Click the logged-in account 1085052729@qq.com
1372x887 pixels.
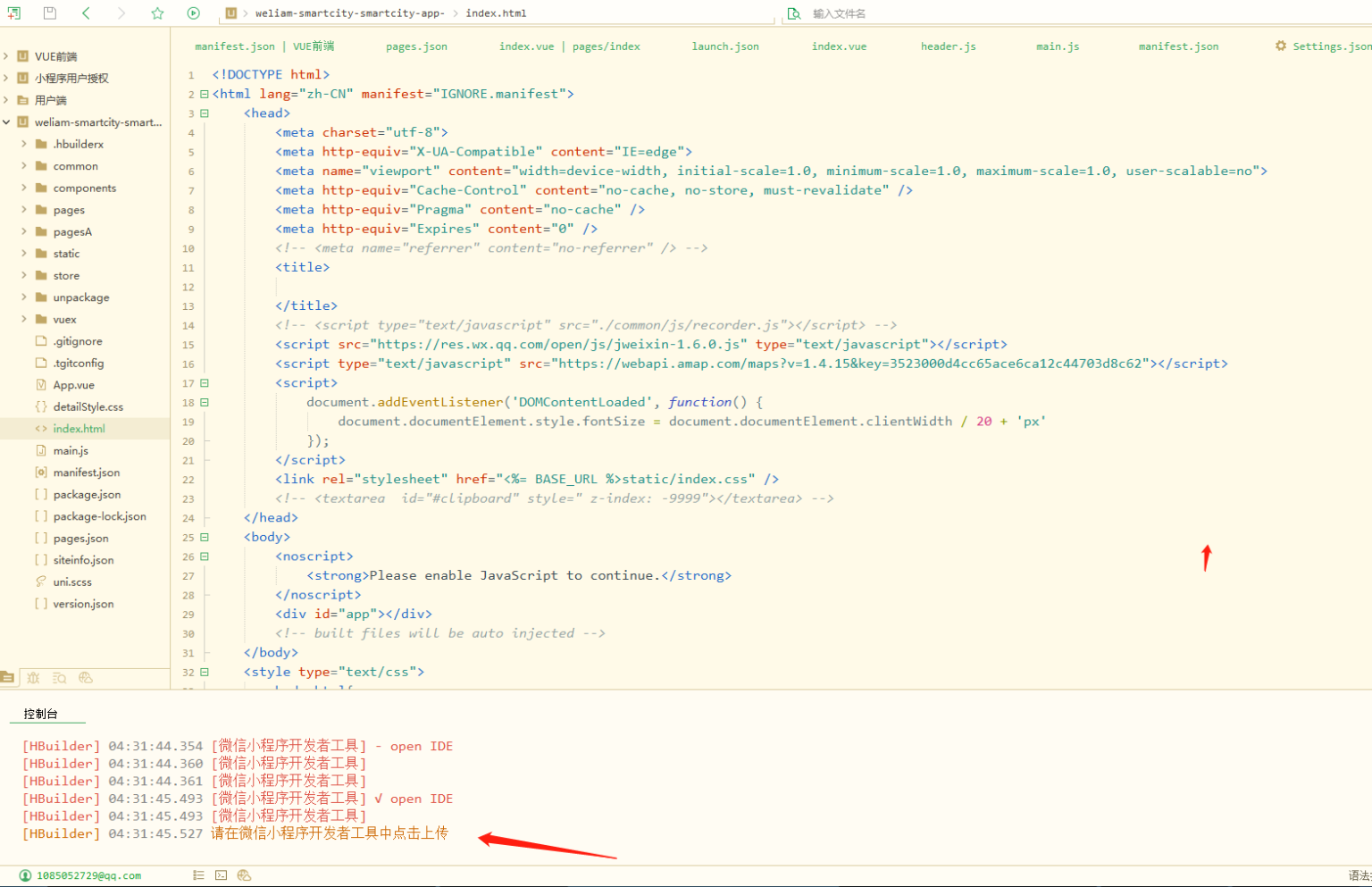coord(88,875)
